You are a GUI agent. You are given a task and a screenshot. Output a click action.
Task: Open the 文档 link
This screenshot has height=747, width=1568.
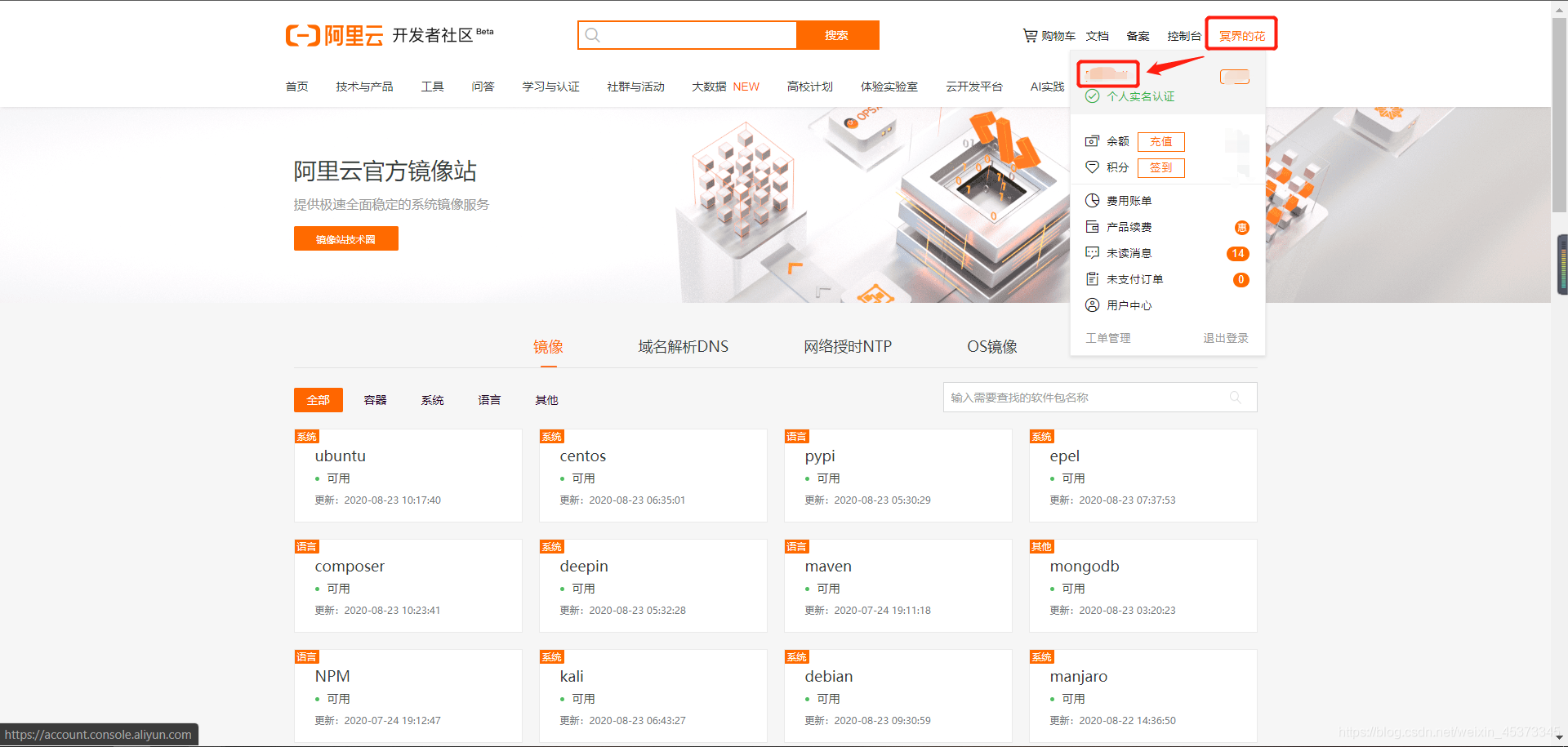point(1098,36)
